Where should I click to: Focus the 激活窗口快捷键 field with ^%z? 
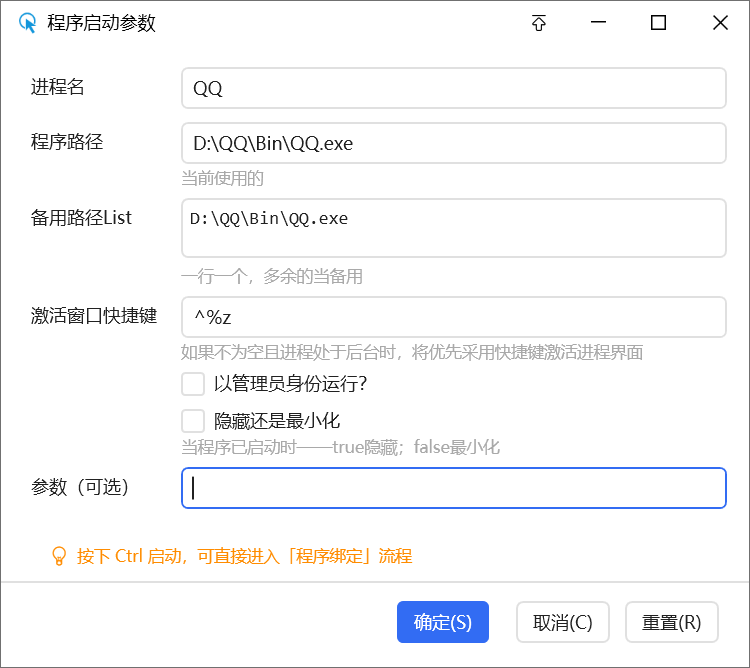(454, 317)
